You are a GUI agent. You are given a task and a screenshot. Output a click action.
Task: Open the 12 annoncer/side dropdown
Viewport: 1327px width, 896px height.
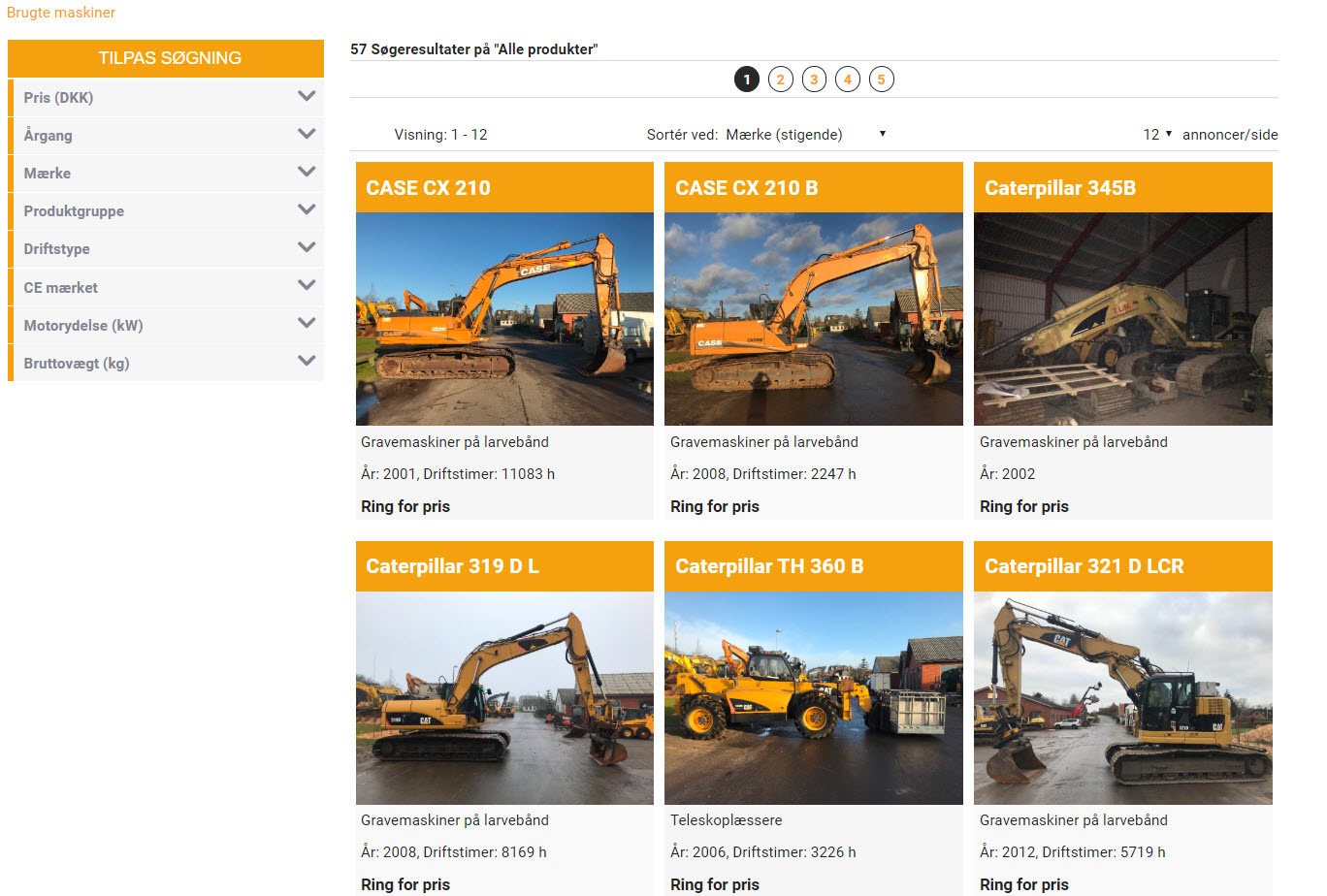point(1158,135)
